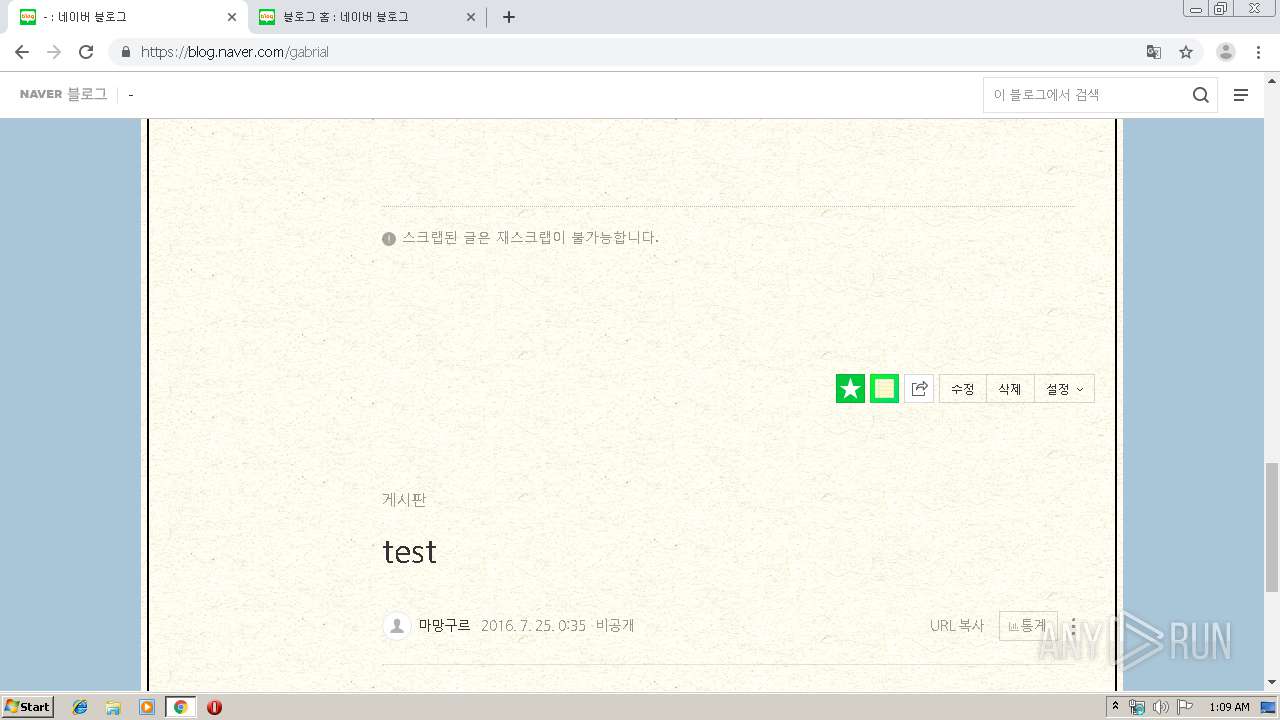
Task: Click the action center flag icon
Action: (1185, 707)
